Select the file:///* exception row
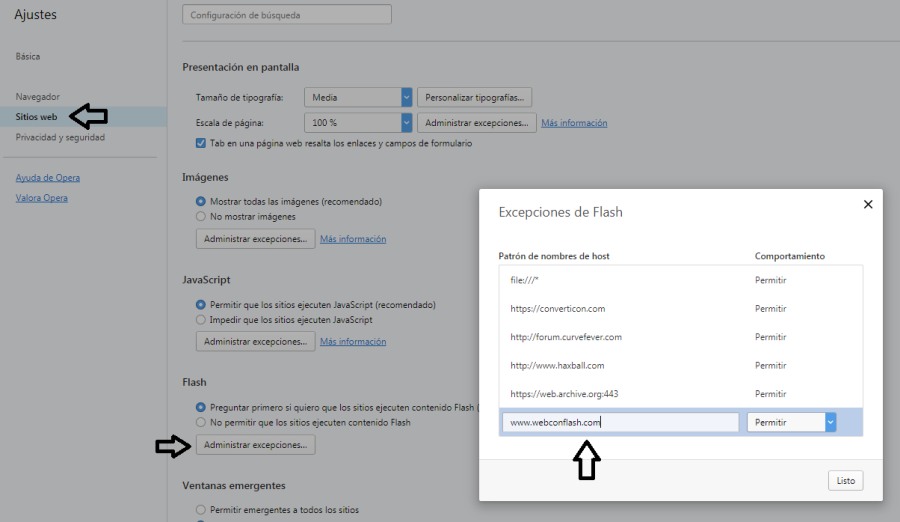 point(681,280)
